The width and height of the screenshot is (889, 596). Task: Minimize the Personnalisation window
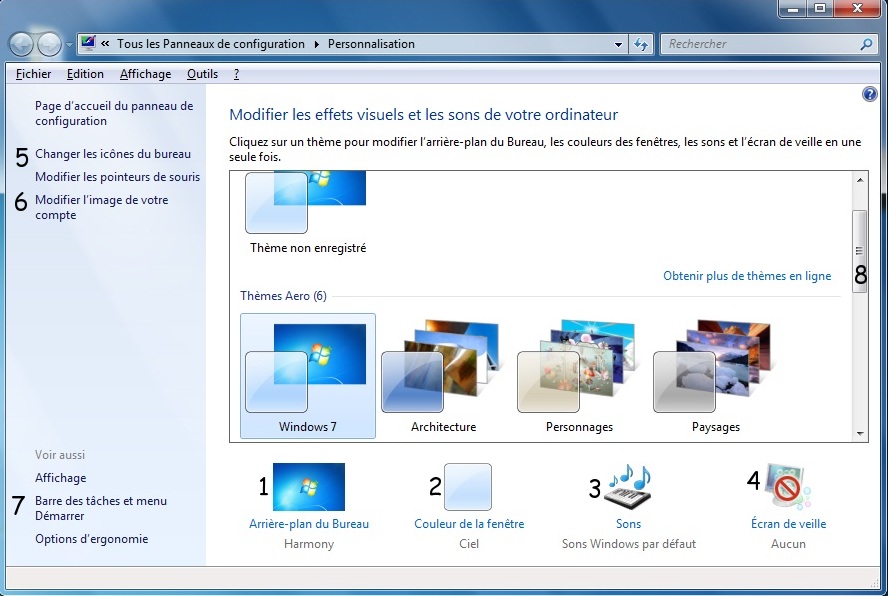tap(793, 9)
